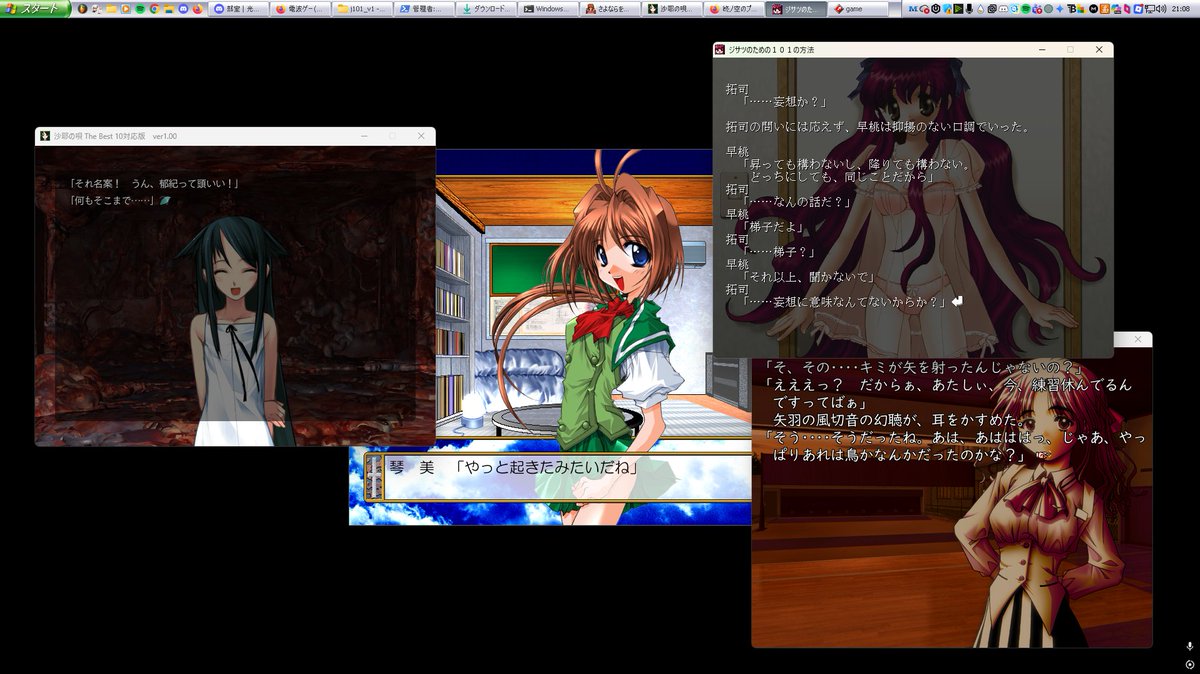Open Spotify from the system tray

1025,9
